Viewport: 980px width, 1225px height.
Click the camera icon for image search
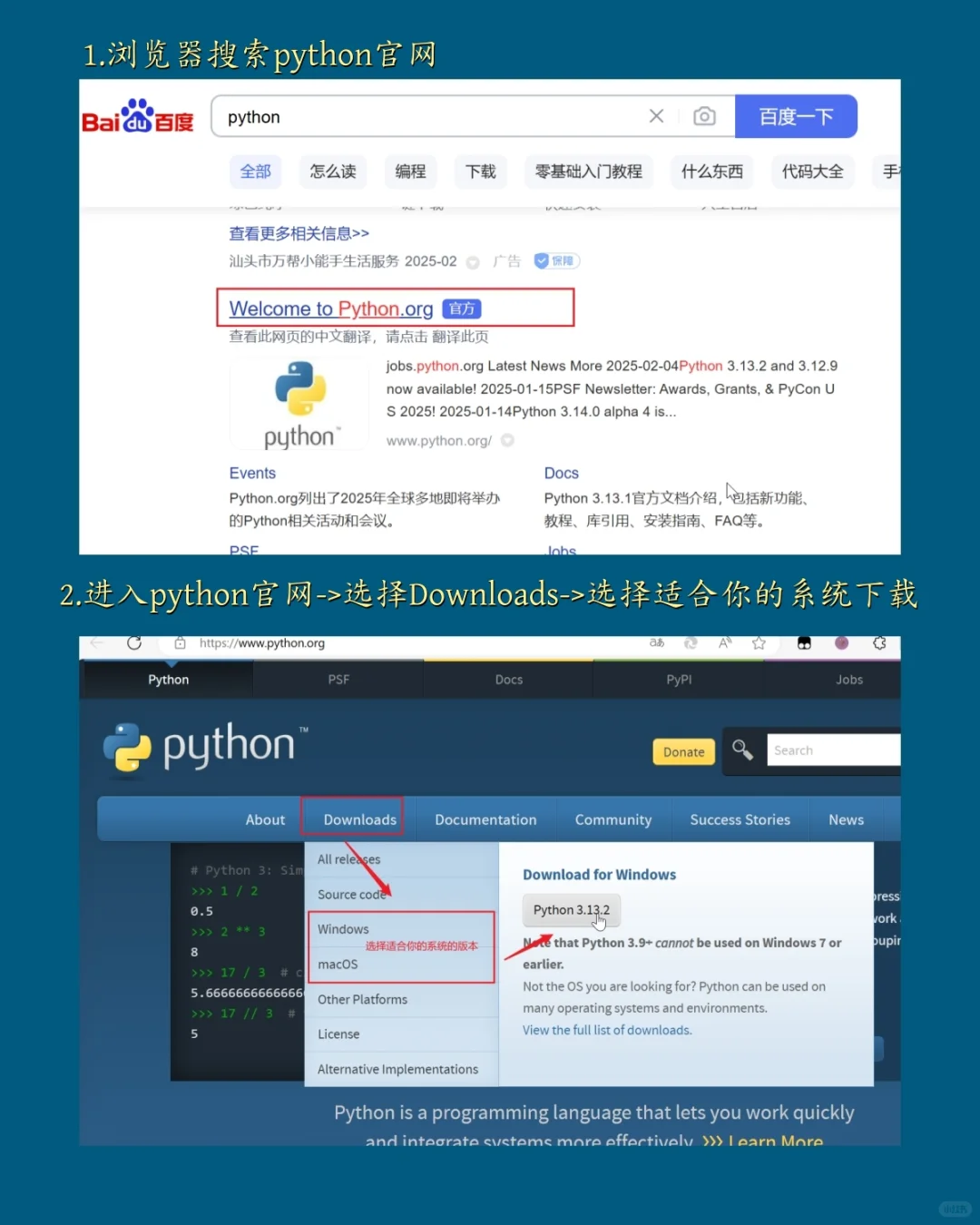[705, 116]
